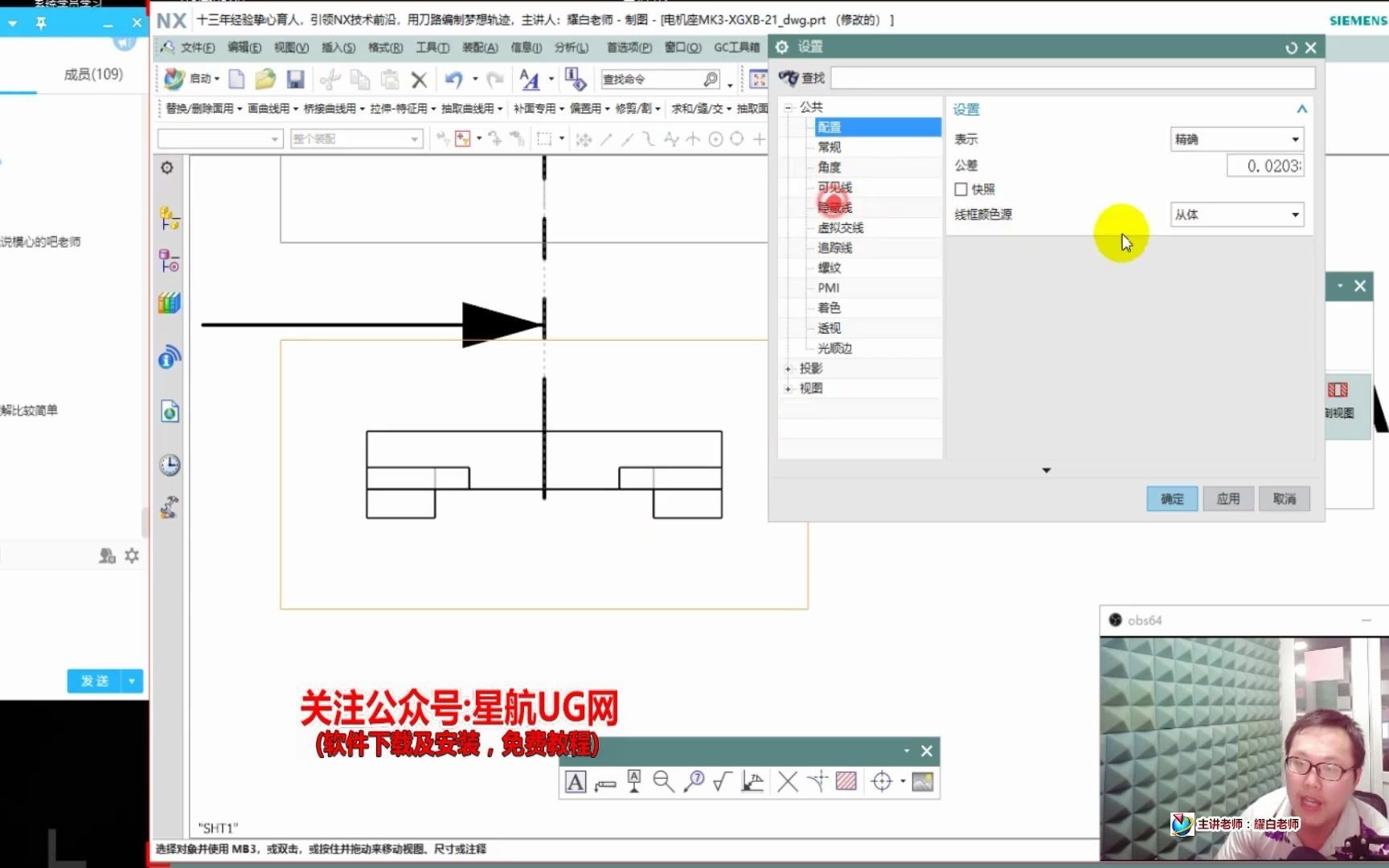This screenshot has width=1389, height=868.
Task: Click the chat panel settings gear
Action: (132, 555)
